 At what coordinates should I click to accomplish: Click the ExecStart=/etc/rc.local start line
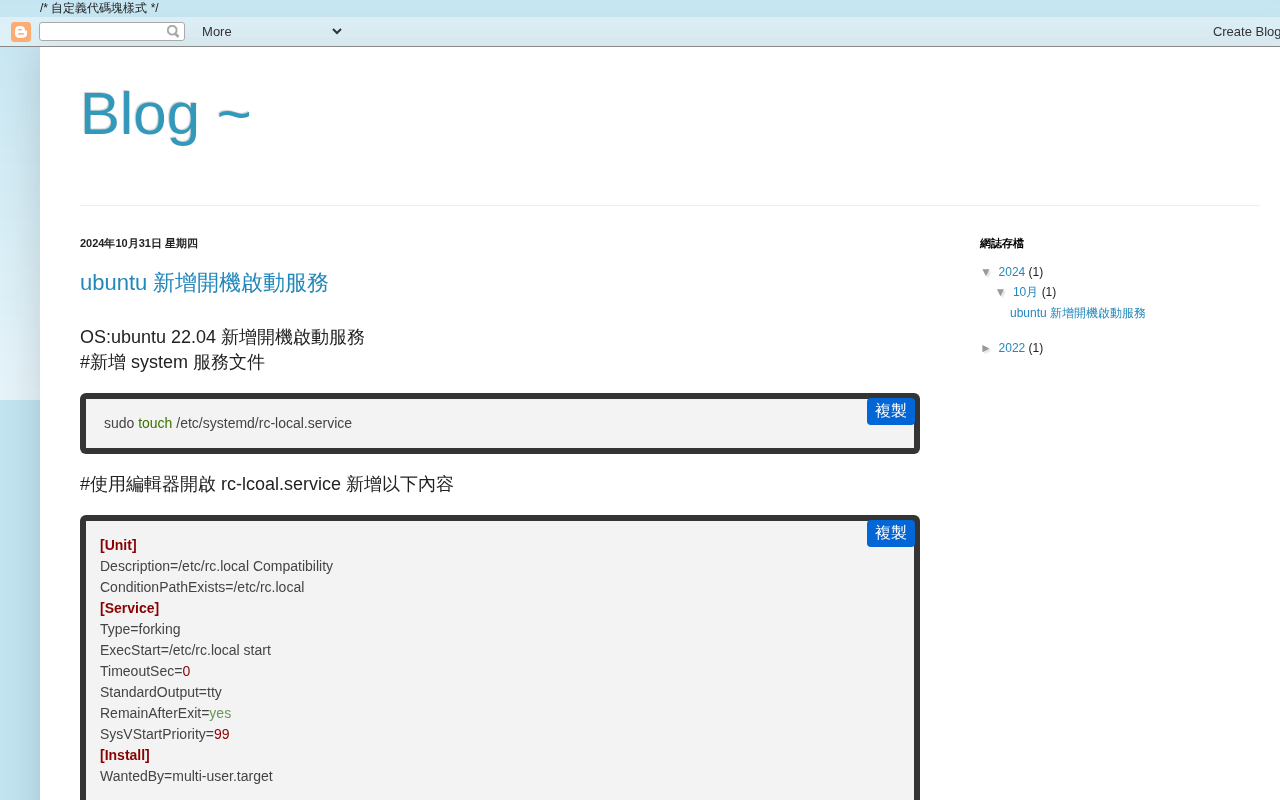[185, 650]
